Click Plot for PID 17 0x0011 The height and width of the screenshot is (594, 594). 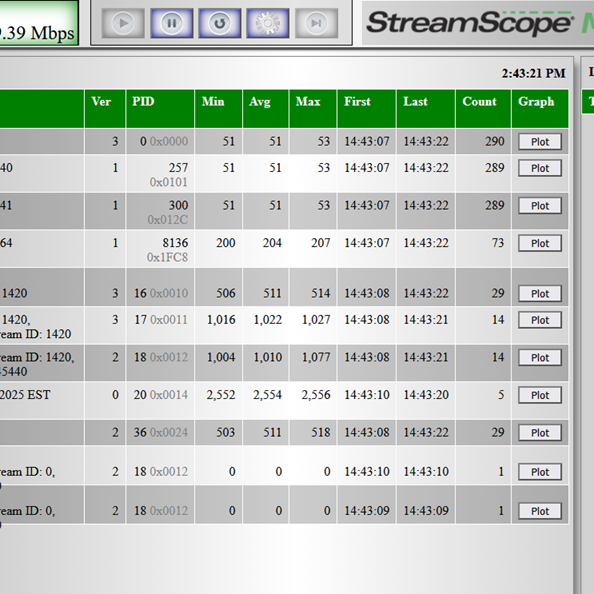(x=540, y=320)
